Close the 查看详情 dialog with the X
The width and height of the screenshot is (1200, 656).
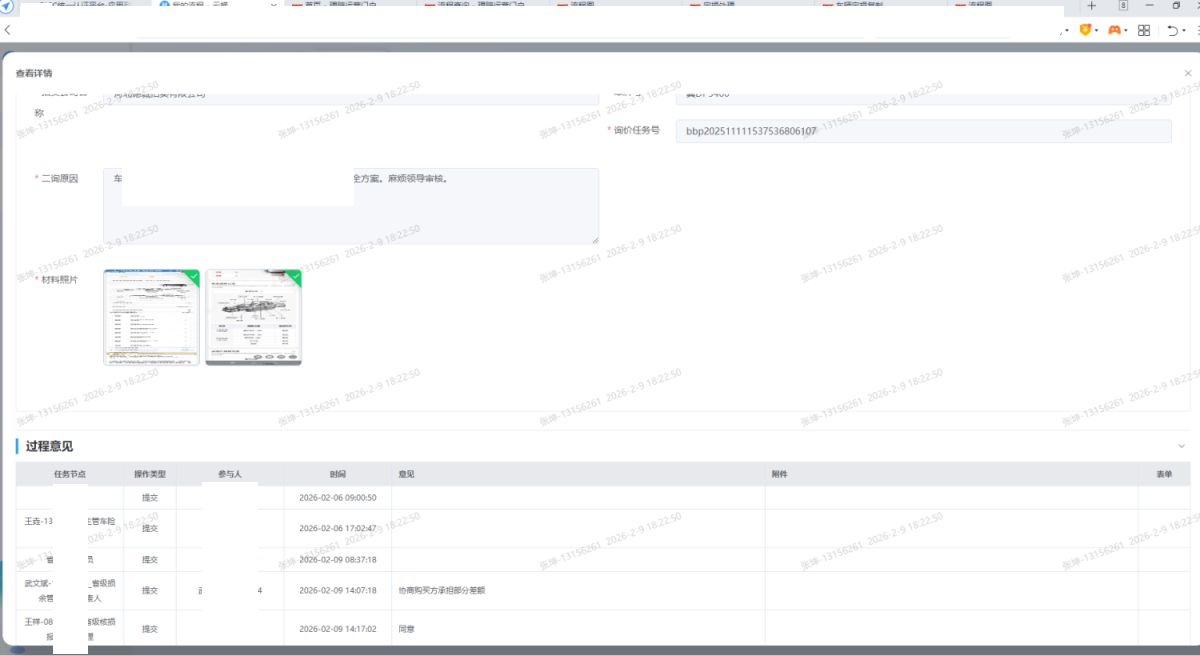tap(1187, 73)
